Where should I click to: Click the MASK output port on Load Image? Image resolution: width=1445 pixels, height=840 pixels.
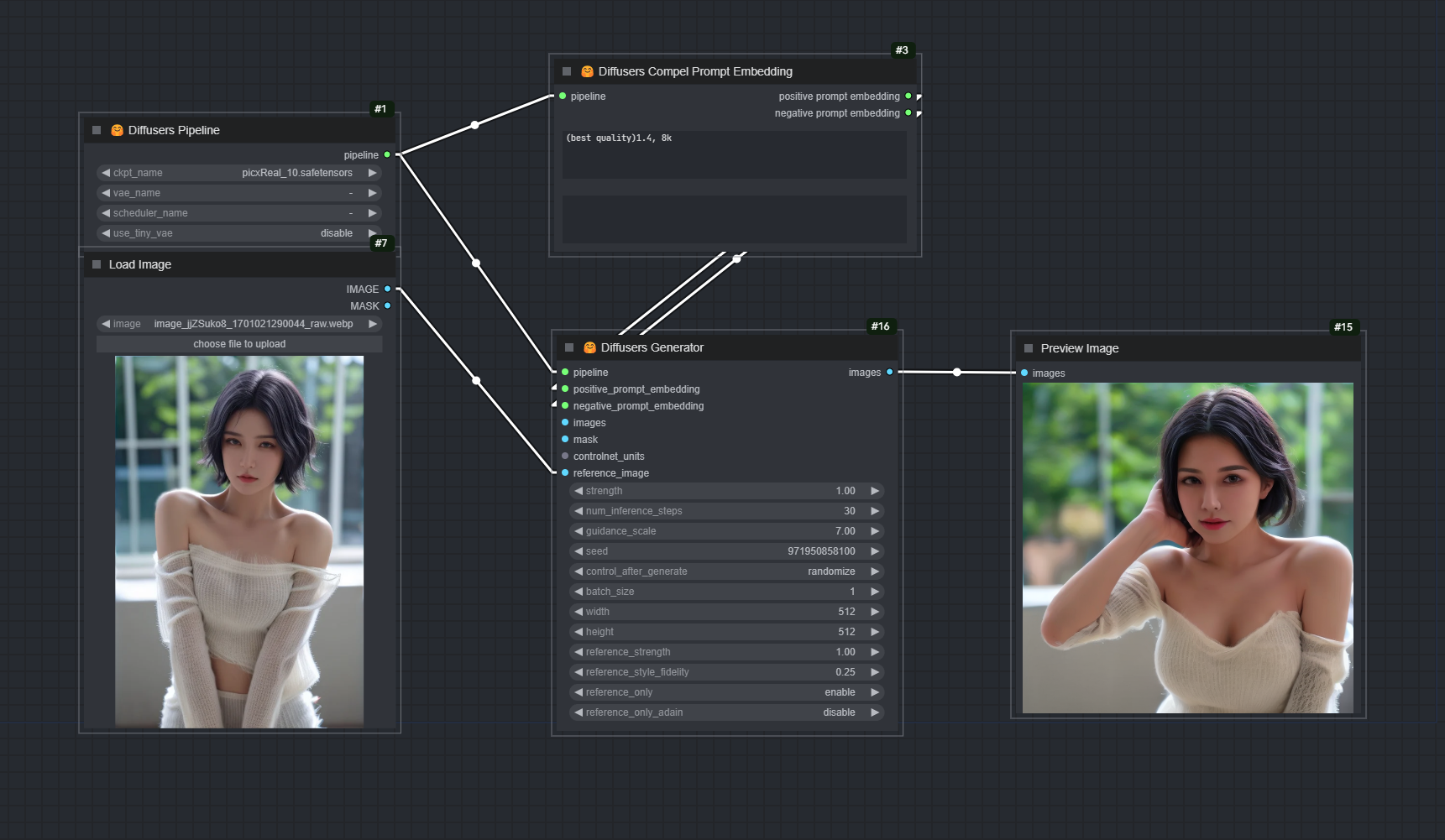tap(387, 305)
